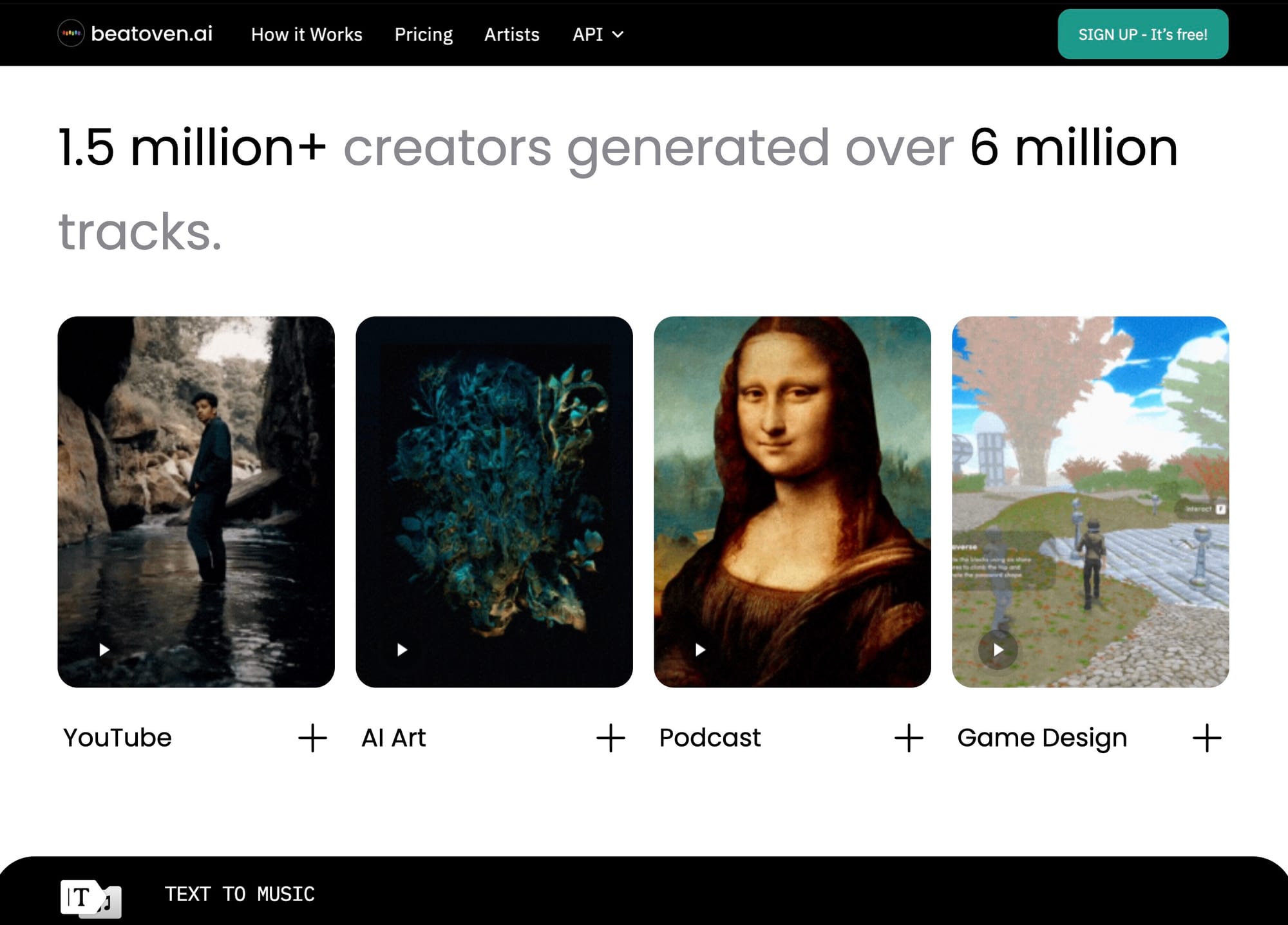Expand the Game Design plus icon
The image size is (1288, 925).
[x=1207, y=738]
